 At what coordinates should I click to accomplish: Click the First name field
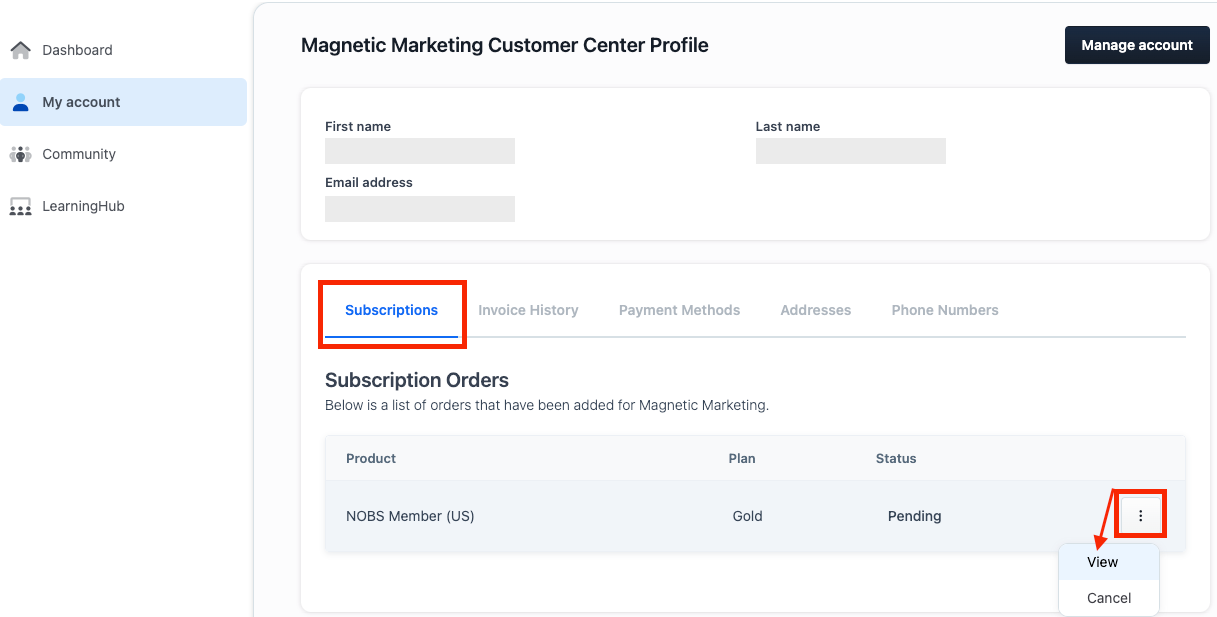(x=420, y=151)
